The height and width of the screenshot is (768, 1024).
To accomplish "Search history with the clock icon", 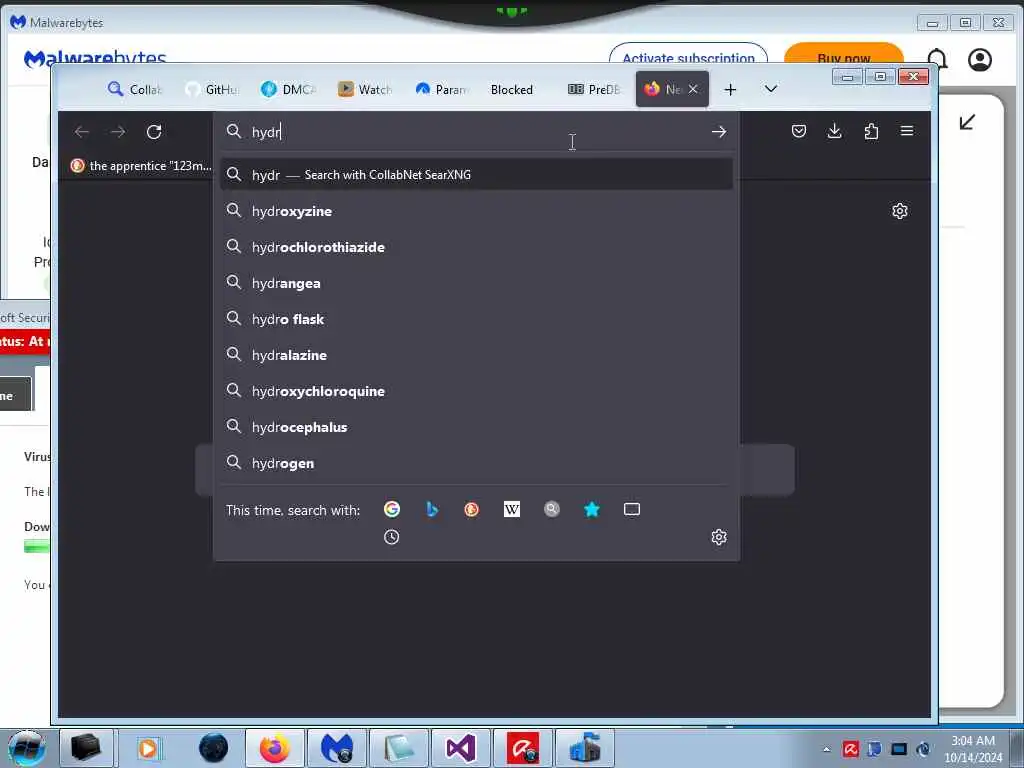I will [x=391, y=537].
